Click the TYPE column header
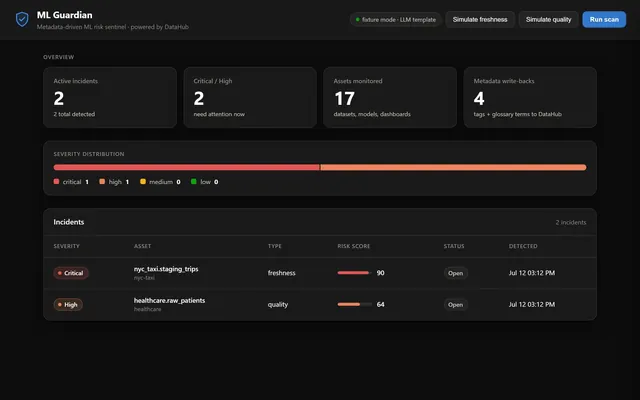 [x=275, y=246]
